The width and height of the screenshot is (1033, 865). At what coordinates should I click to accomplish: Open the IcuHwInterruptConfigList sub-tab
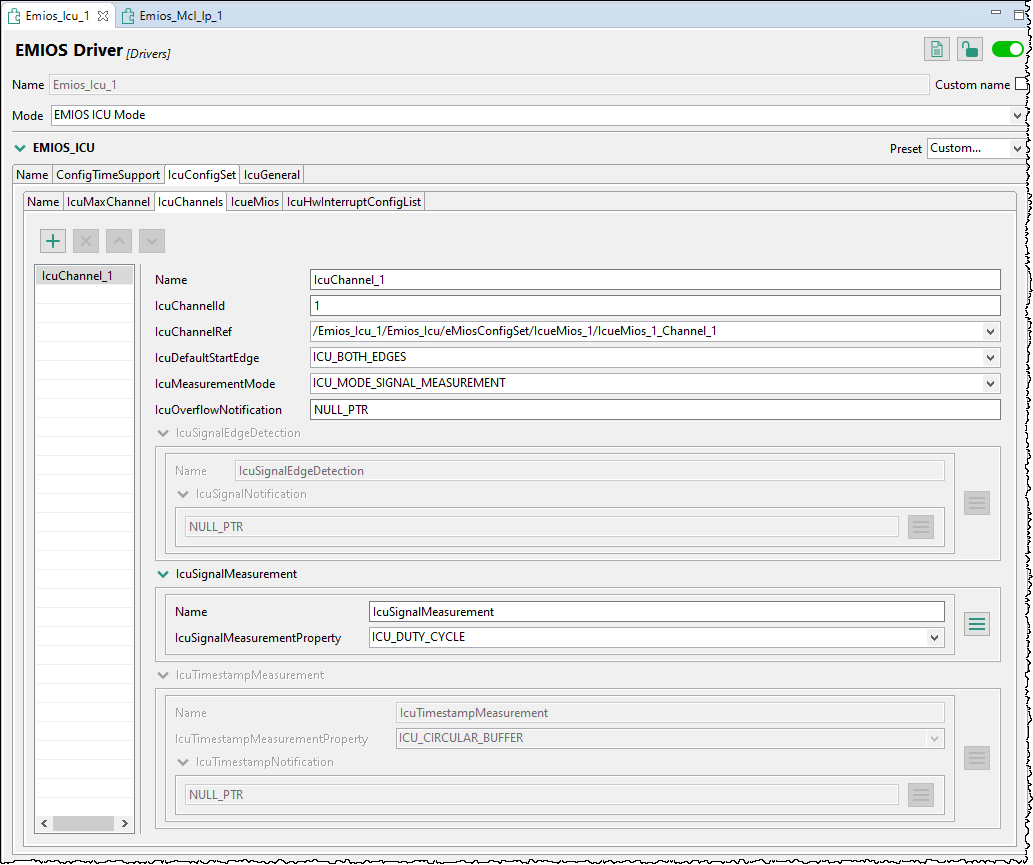point(354,202)
